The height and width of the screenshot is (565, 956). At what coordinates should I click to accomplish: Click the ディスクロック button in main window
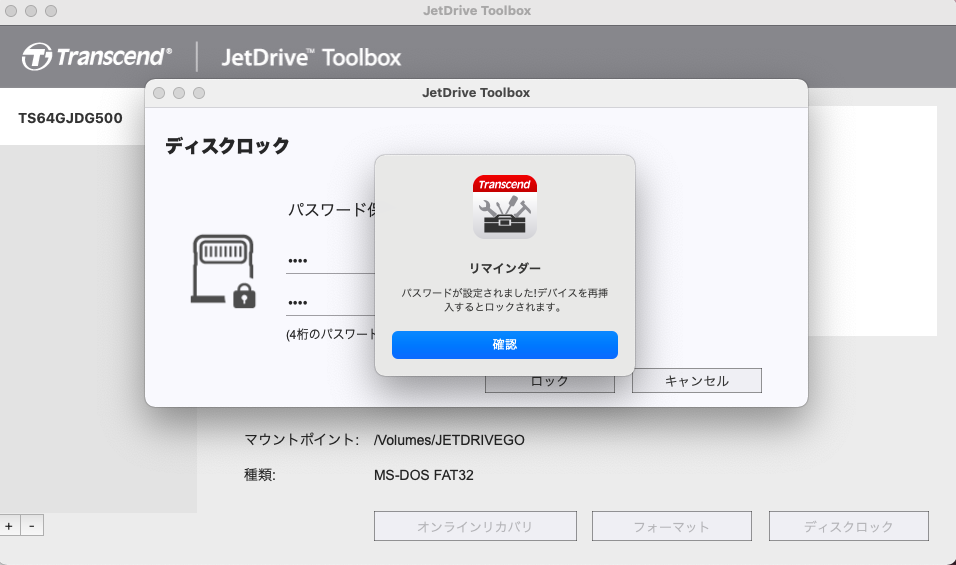tap(848, 527)
